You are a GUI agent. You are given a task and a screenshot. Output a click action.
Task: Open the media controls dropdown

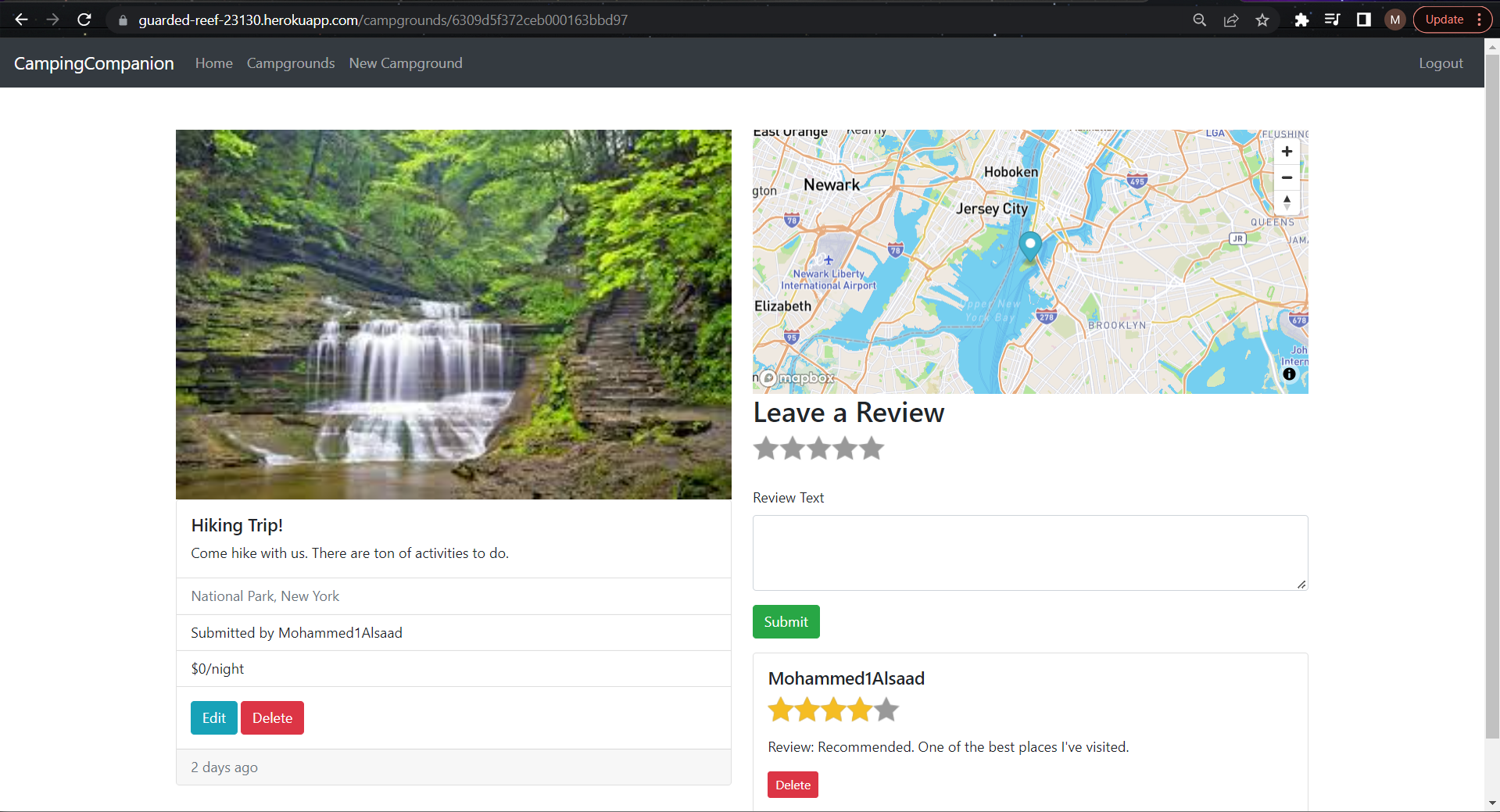tap(1332, 20)
